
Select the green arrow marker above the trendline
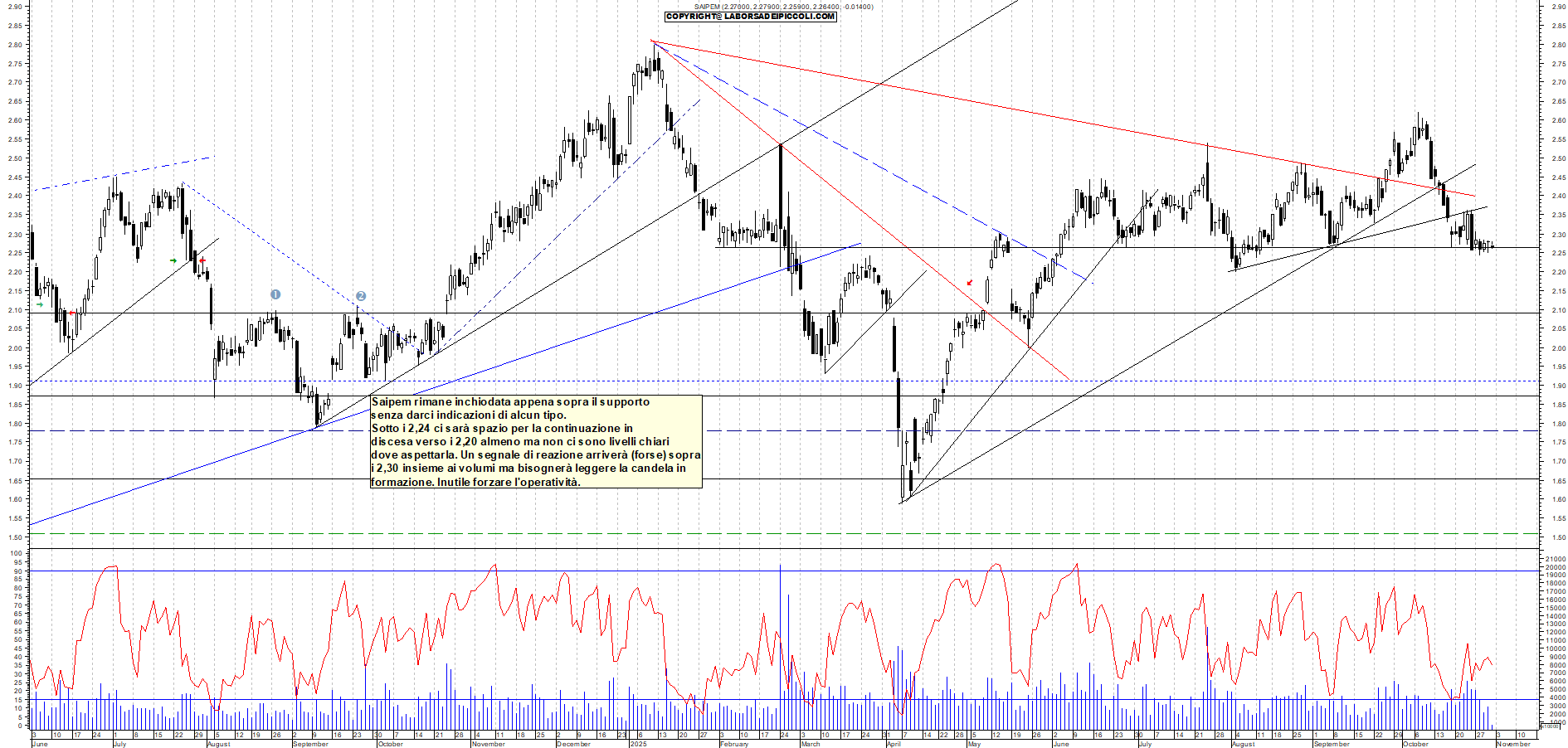tap(173, 260)
